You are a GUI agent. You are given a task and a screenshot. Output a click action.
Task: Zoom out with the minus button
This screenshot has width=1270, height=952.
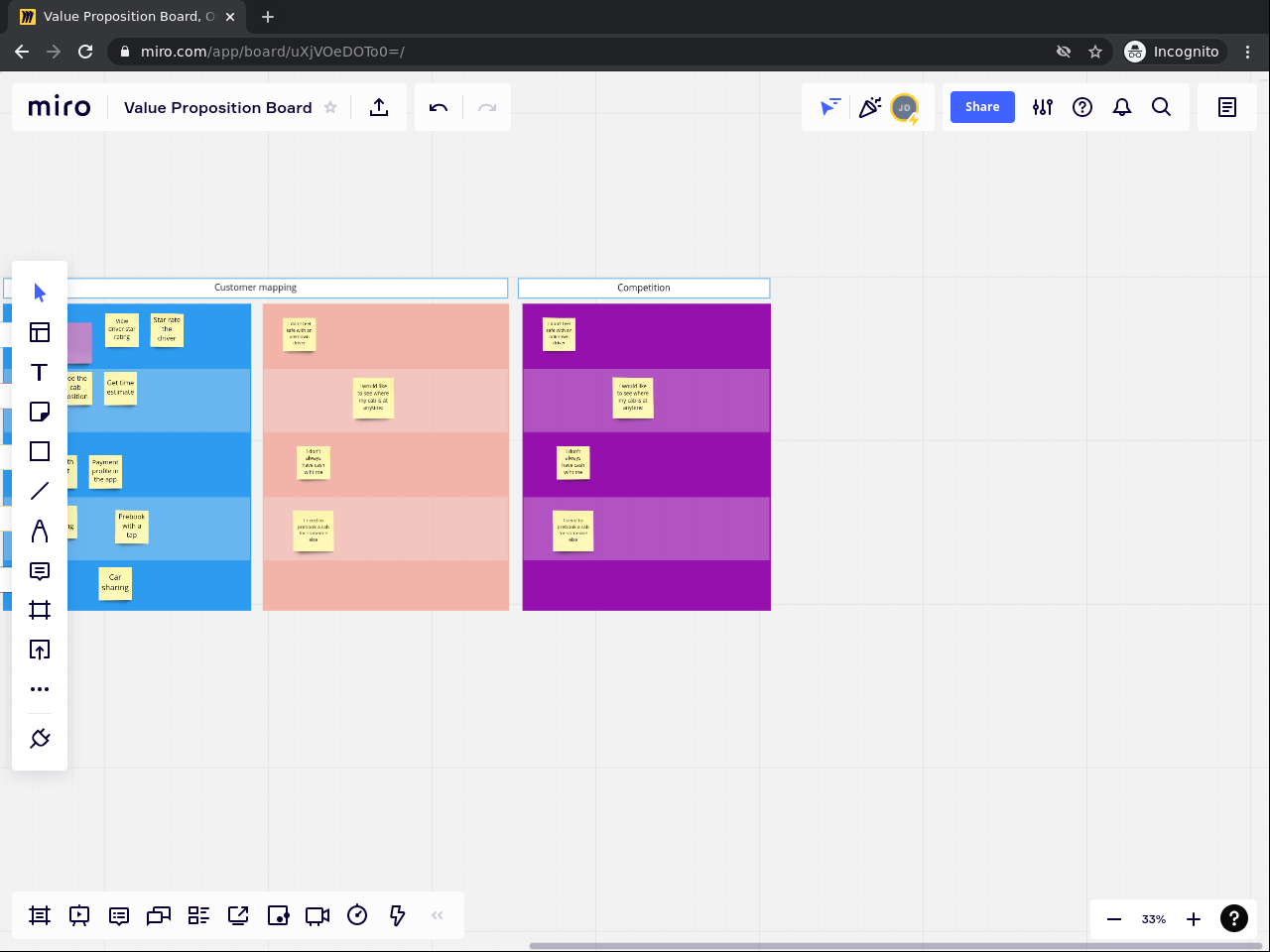tap(1114, 919)
